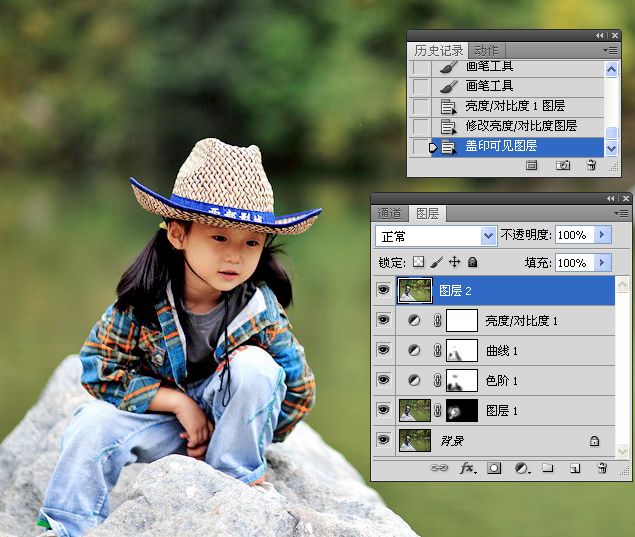The height and width of the screenshot is (537, 635).
Task: Click the 曲线 1 adjustment icon
Action: click(x=414, y=350)
